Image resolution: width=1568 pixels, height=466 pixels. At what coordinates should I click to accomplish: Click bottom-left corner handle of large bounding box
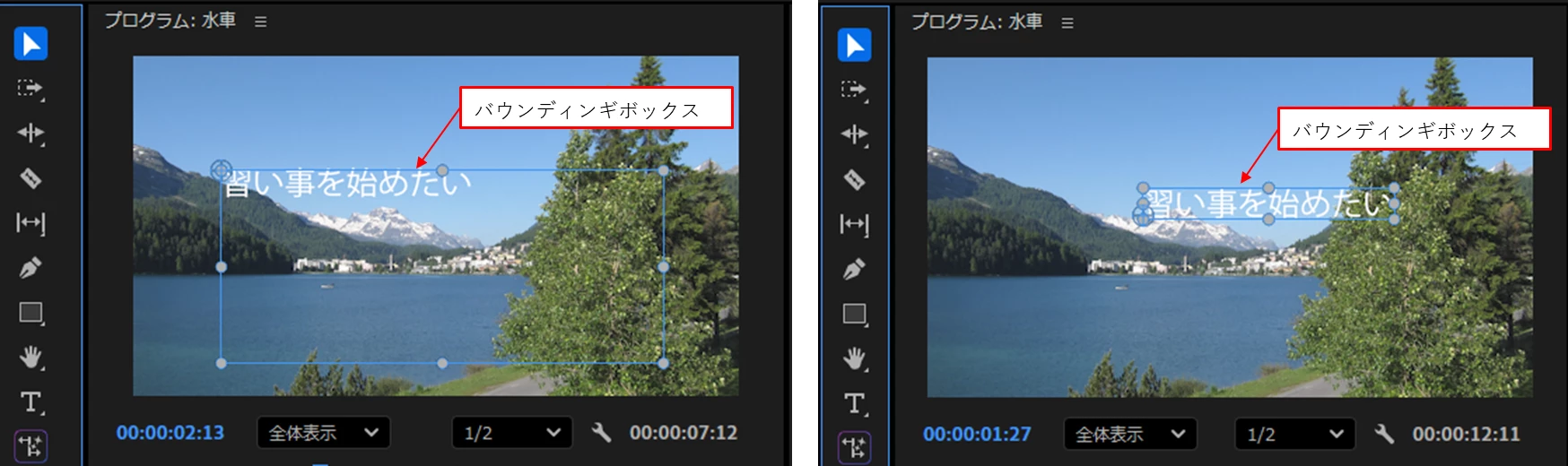coord(222,363)
